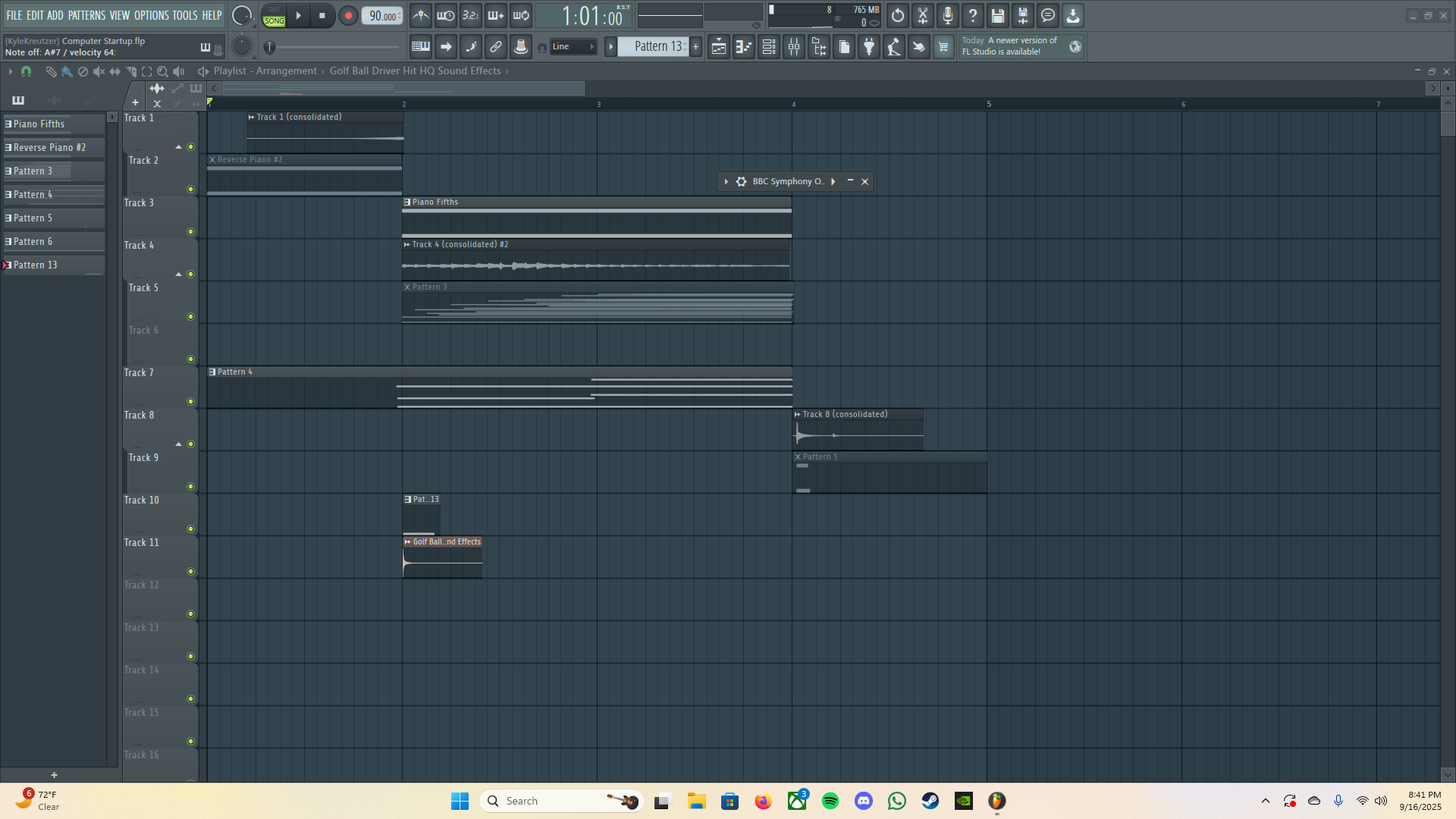Expand the BBC Symphony plugin menu arrow
This screenshot has width=1456, height=819.
point(726,182)
